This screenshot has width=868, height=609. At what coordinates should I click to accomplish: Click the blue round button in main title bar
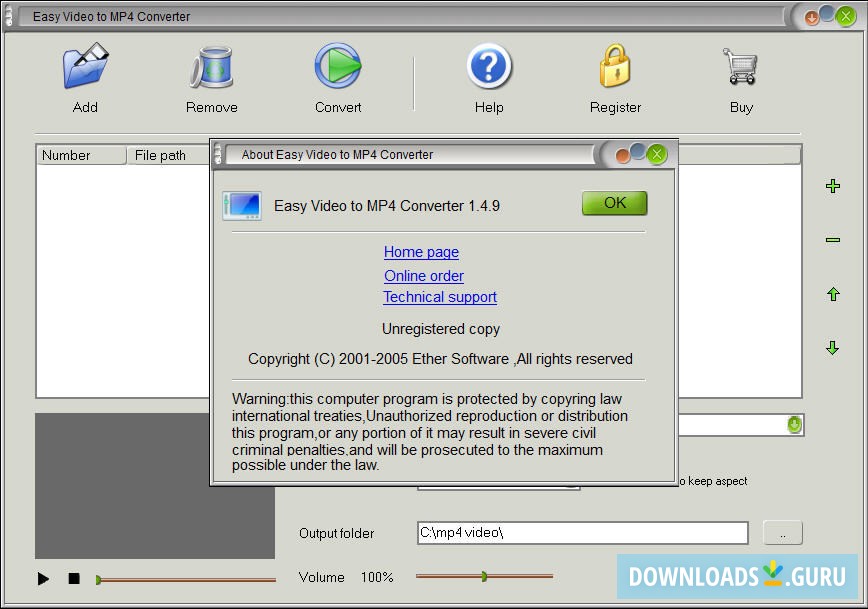click(x=827, y=13)
